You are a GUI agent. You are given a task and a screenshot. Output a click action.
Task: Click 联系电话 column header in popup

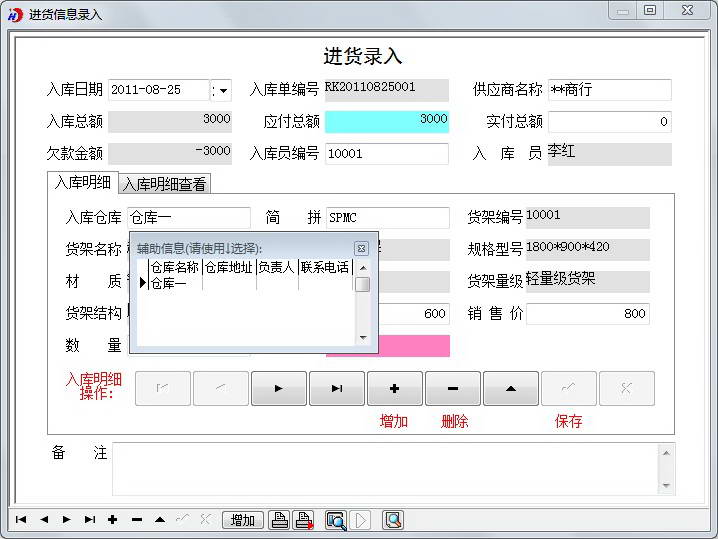(x=325, y=267)
